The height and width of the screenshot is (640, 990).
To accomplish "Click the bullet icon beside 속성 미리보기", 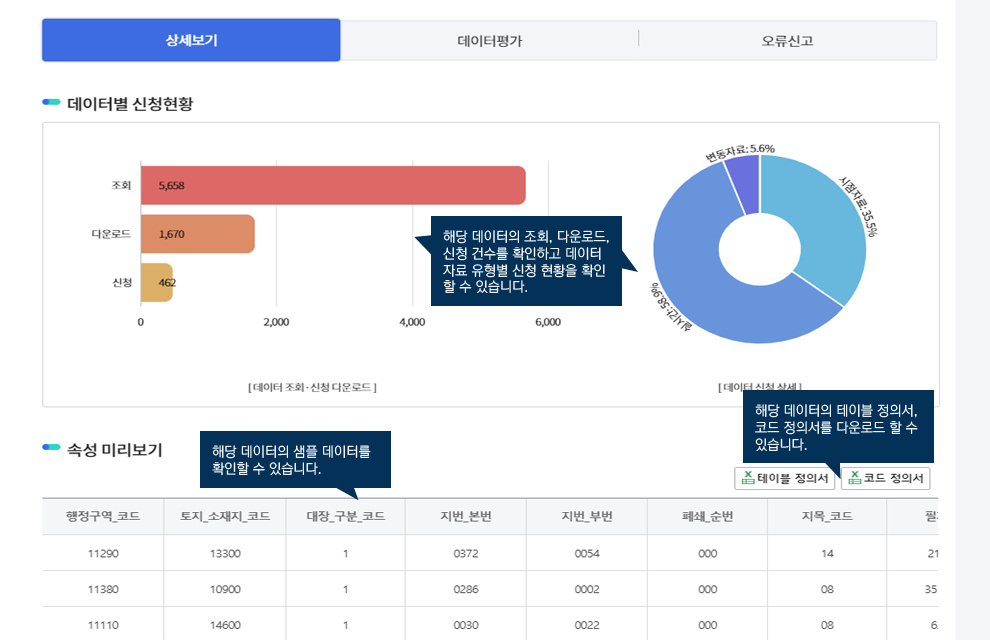I will point(51,447).
